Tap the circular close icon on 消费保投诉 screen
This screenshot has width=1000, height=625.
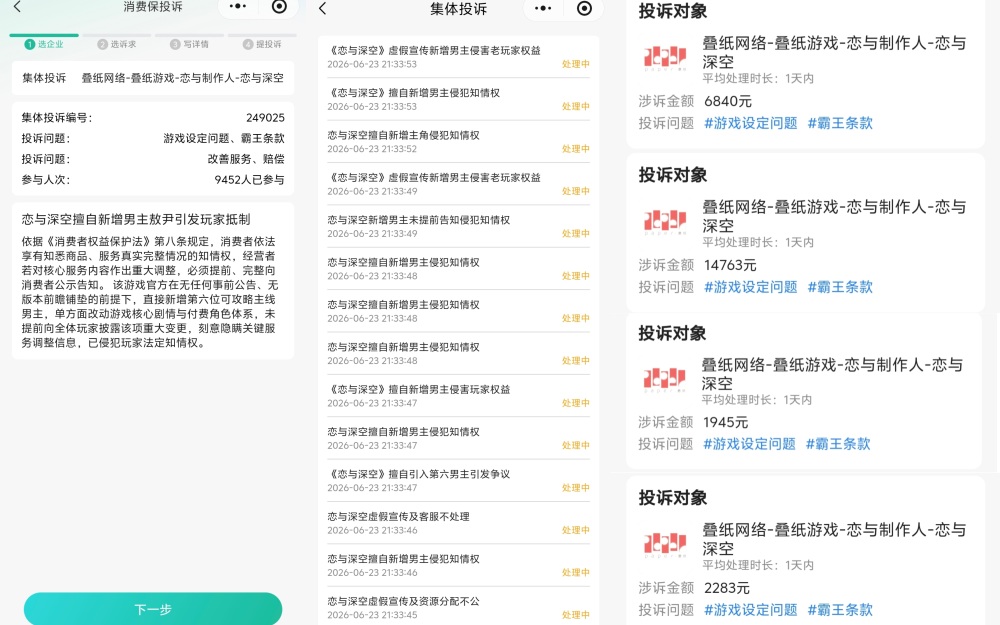[x=279, y=6]
